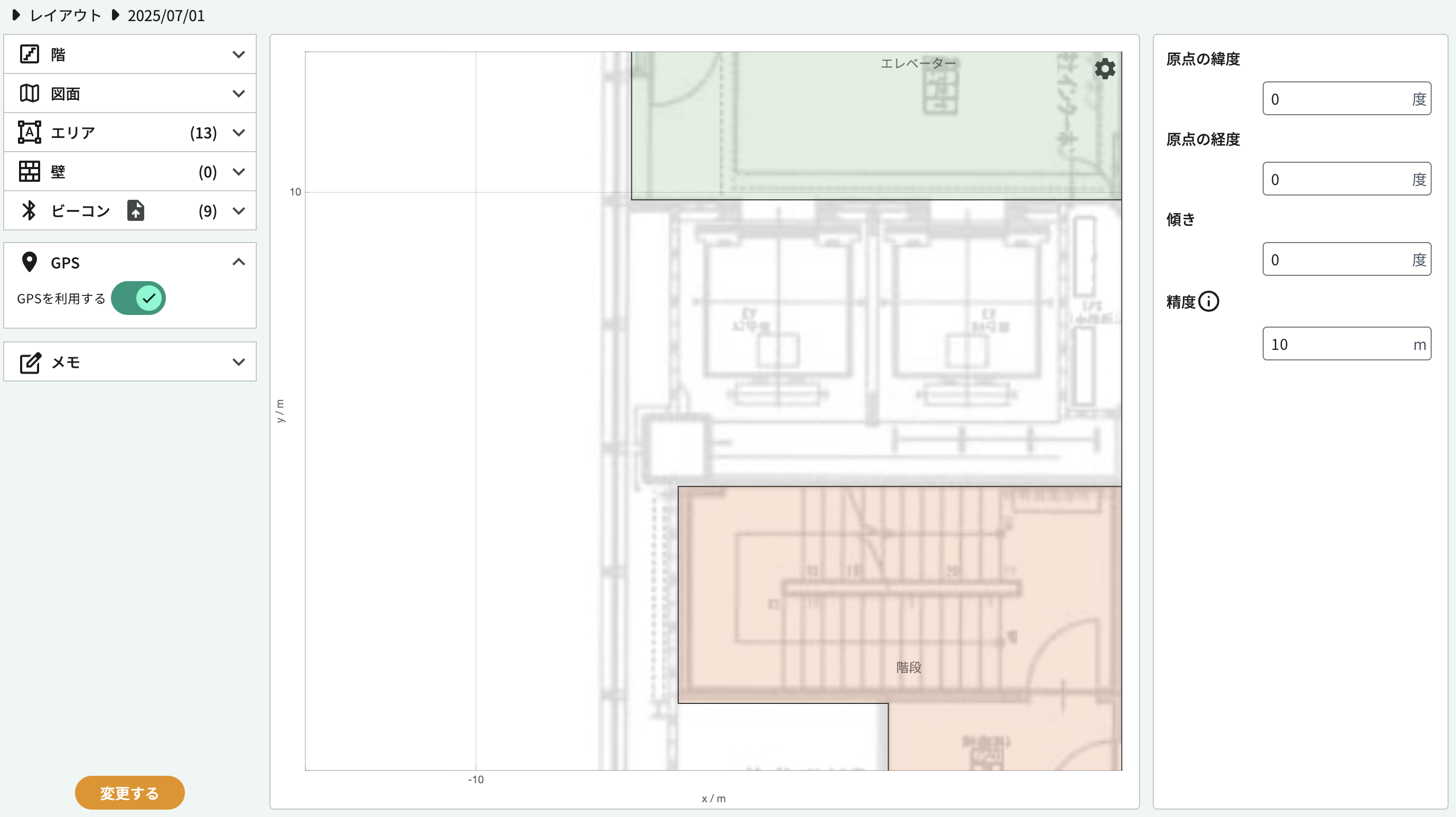Image resolution: width=1456 pixels, height=817 pixels.
Task: Click the stairs icon beside 階
Action: (30, 54)
